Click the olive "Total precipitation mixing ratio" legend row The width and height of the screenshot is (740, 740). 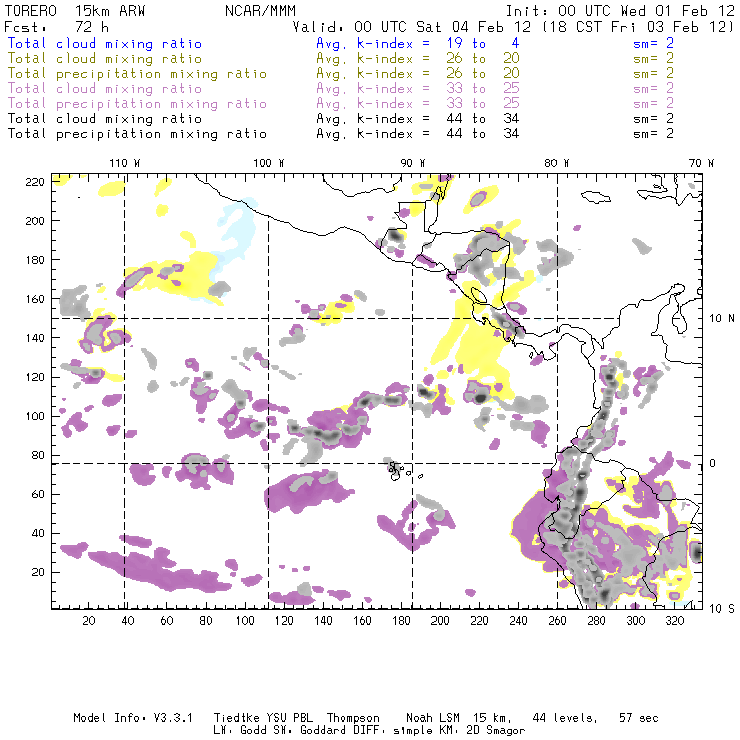137,74
